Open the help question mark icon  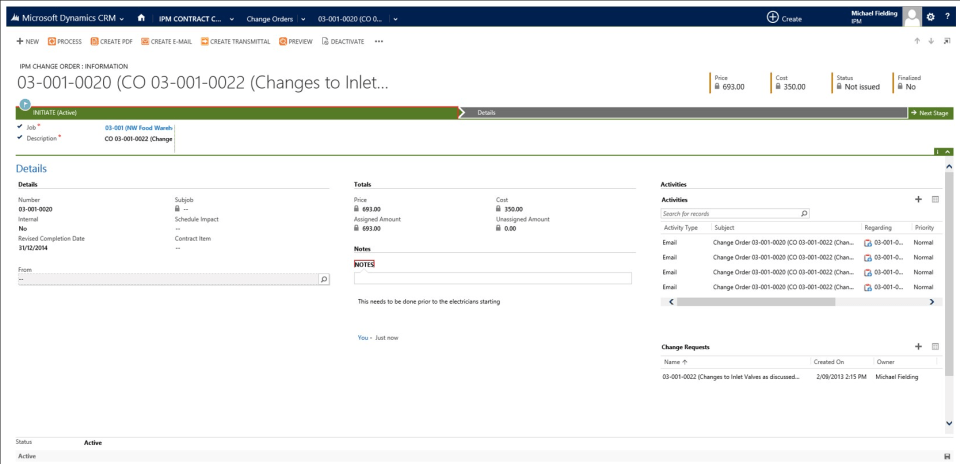pos(948,17)
